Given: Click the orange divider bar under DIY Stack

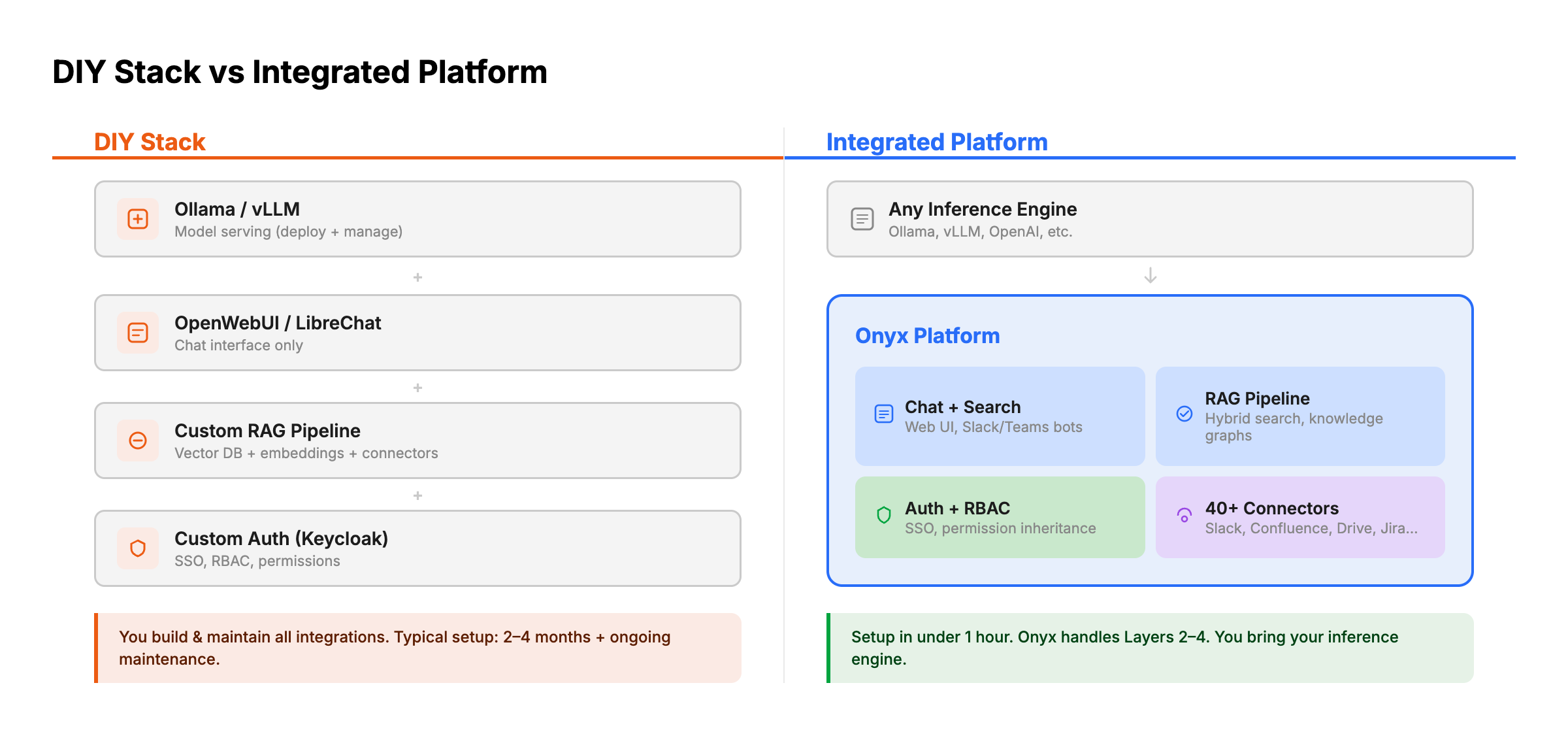Looking at the screenshot, I should (x=417, y=157).
